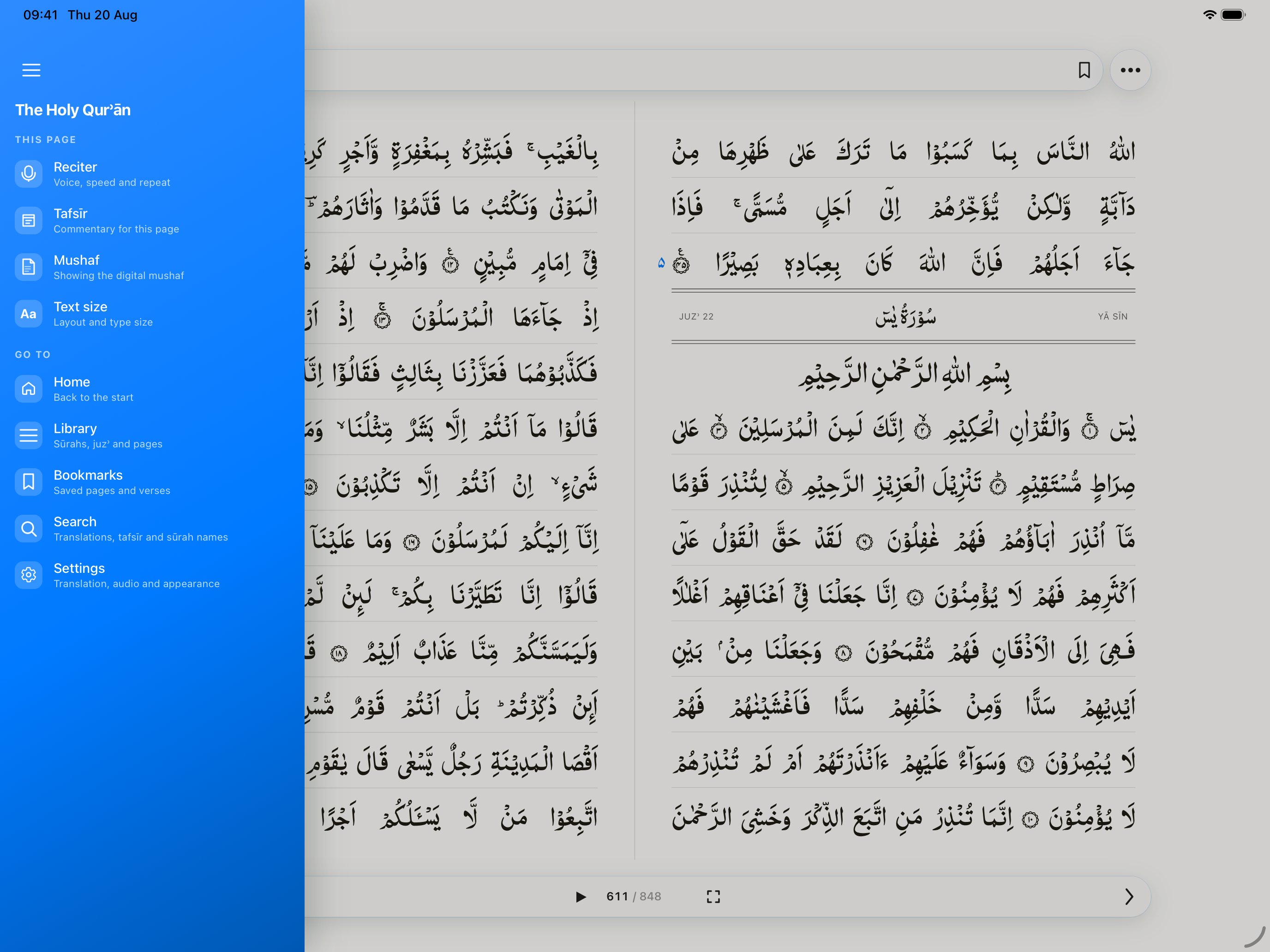Open Reciter microphone icon
This screenshot has width=1270, height=952.
point(29,174)
